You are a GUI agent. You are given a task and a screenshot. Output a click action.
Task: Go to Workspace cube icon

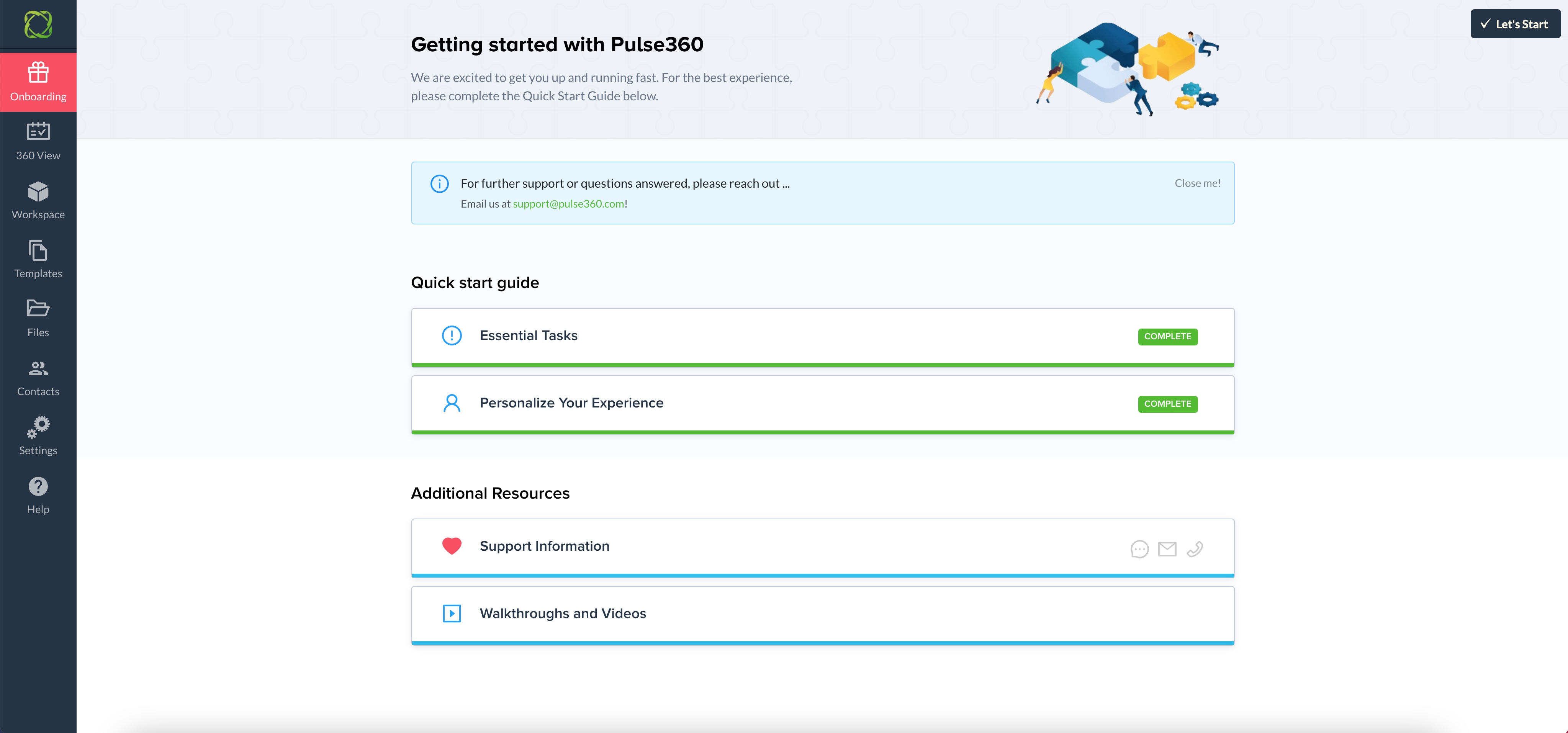(38, 192)
